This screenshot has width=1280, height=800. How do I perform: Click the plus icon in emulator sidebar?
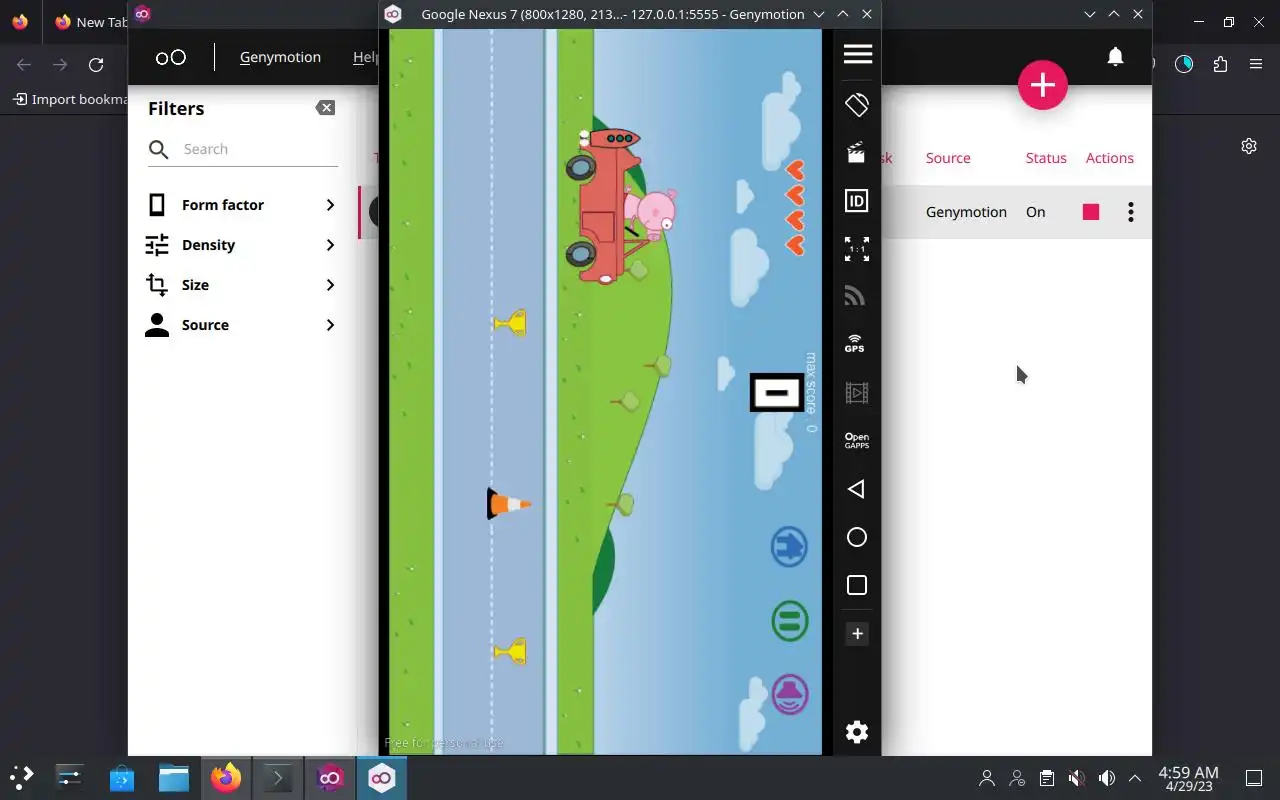tap(857, 633)
